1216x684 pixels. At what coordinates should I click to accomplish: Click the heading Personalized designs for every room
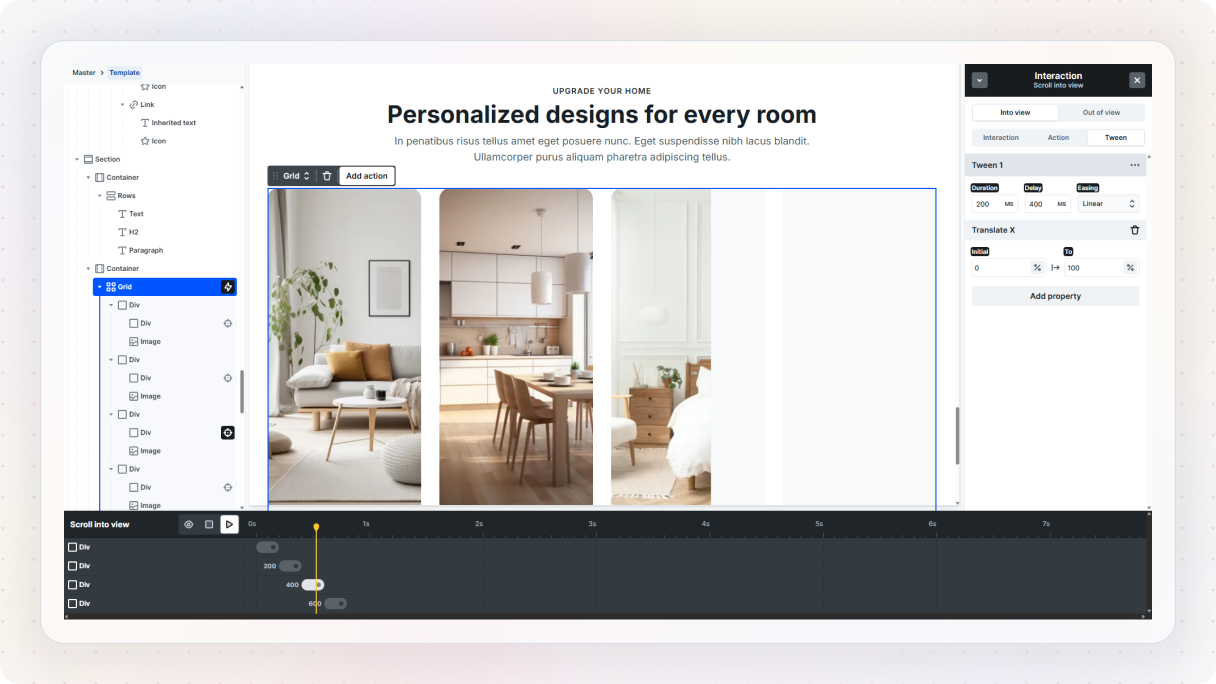[602, 114]
